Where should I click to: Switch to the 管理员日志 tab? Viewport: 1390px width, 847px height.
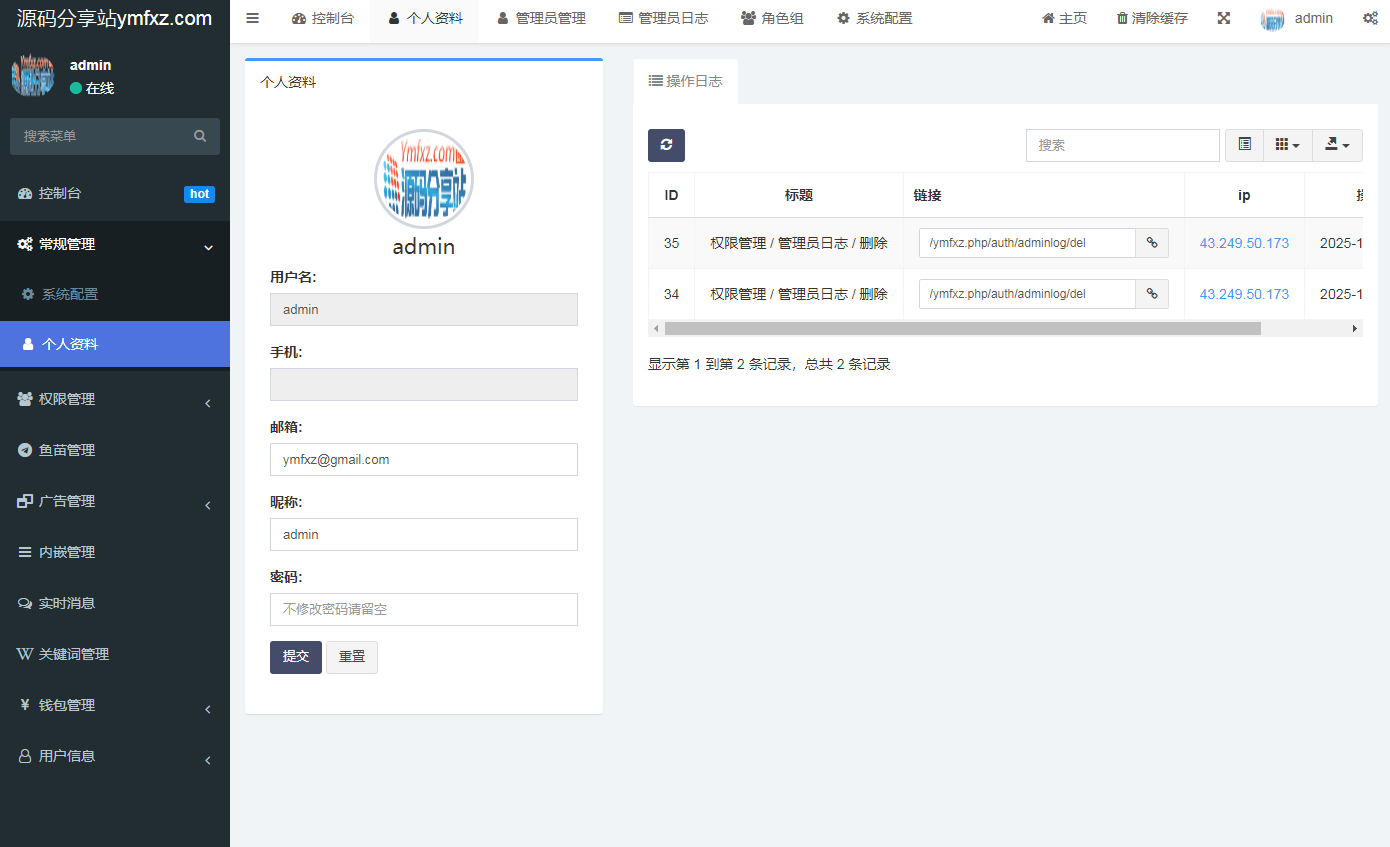663,18
